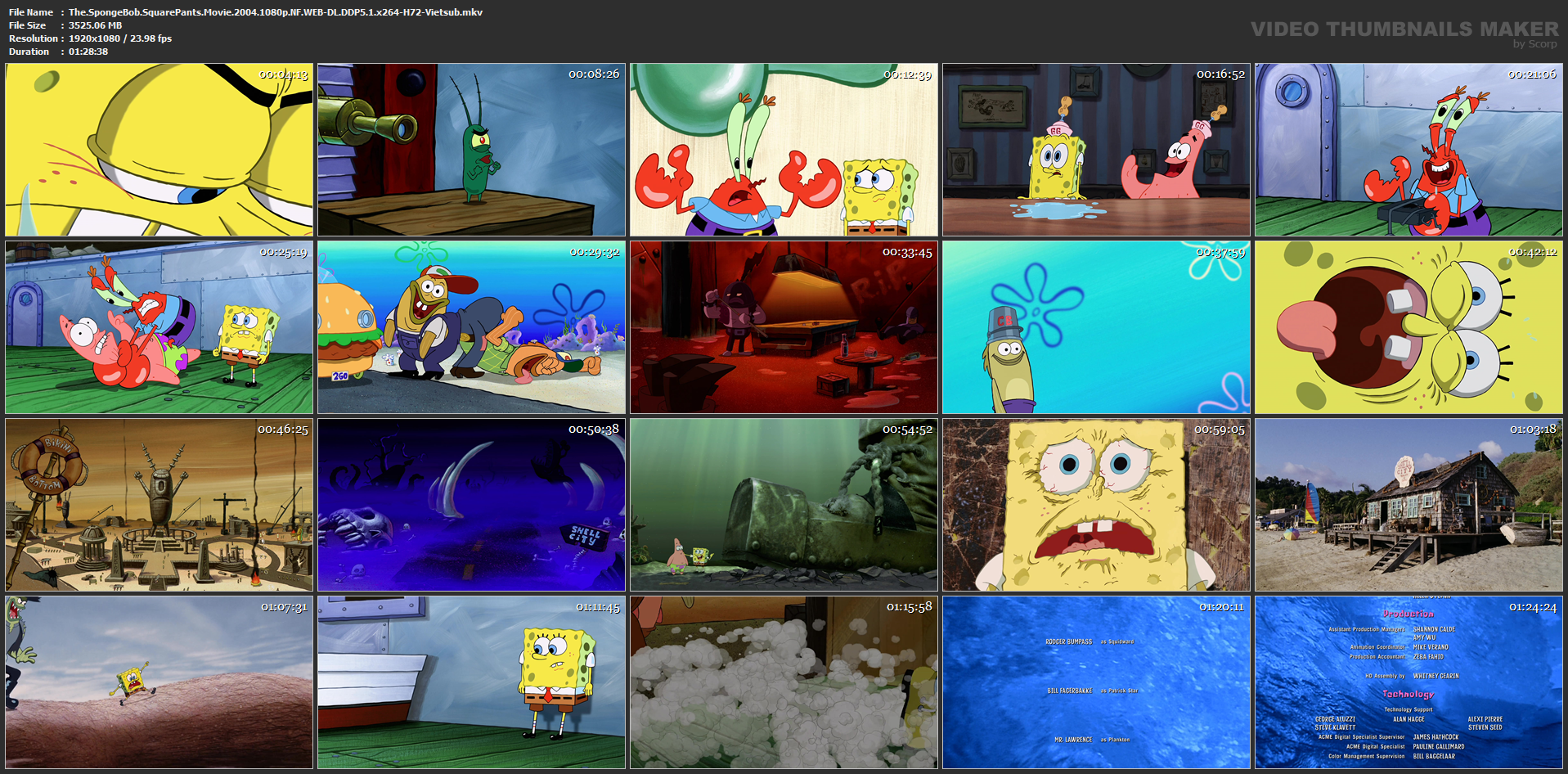Screen dimensions: 1568x774
Task: Click the File Size label
Action: (x=28, y=25)
